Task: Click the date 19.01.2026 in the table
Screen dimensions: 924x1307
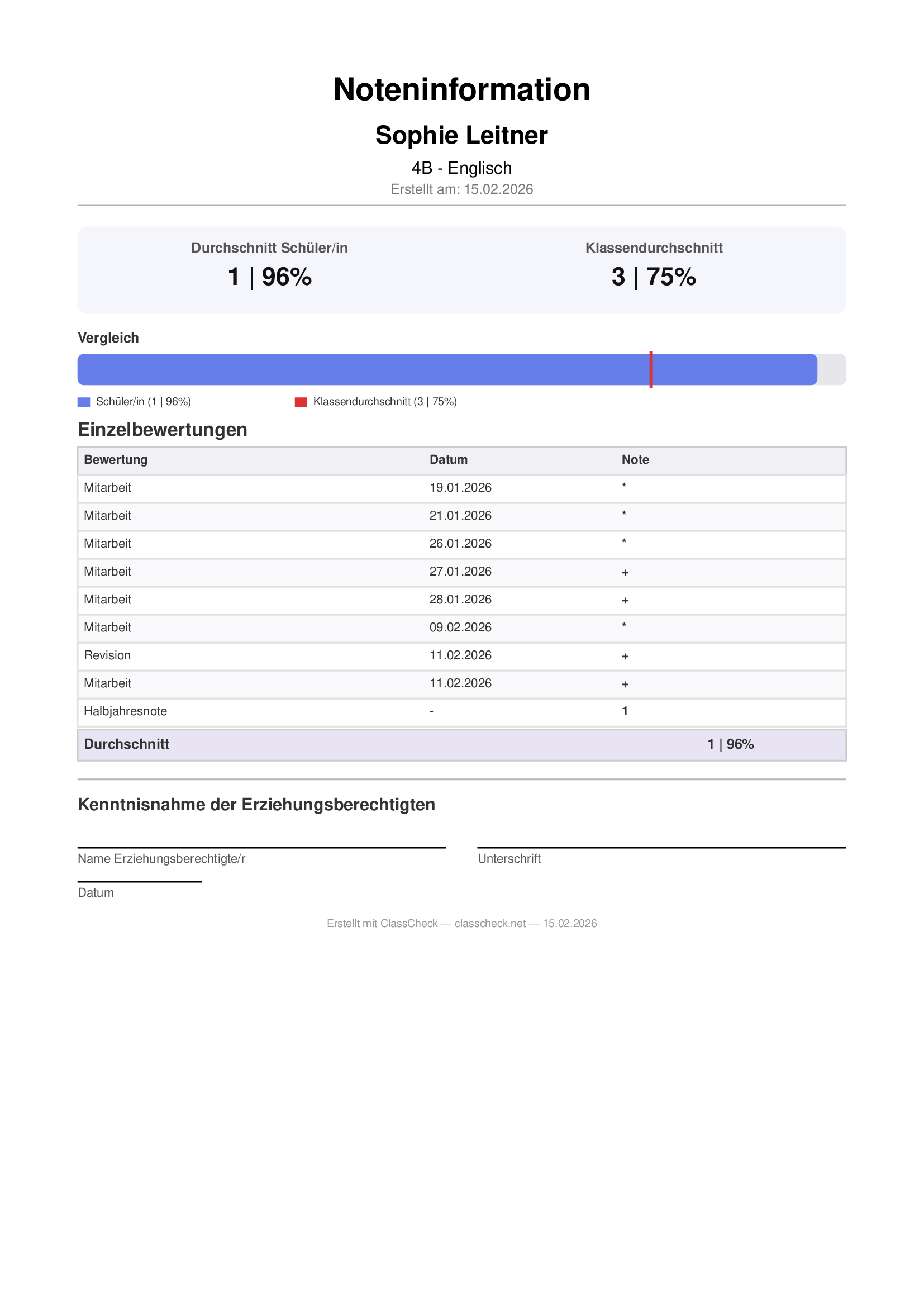Action: click(x=460, y=488)
